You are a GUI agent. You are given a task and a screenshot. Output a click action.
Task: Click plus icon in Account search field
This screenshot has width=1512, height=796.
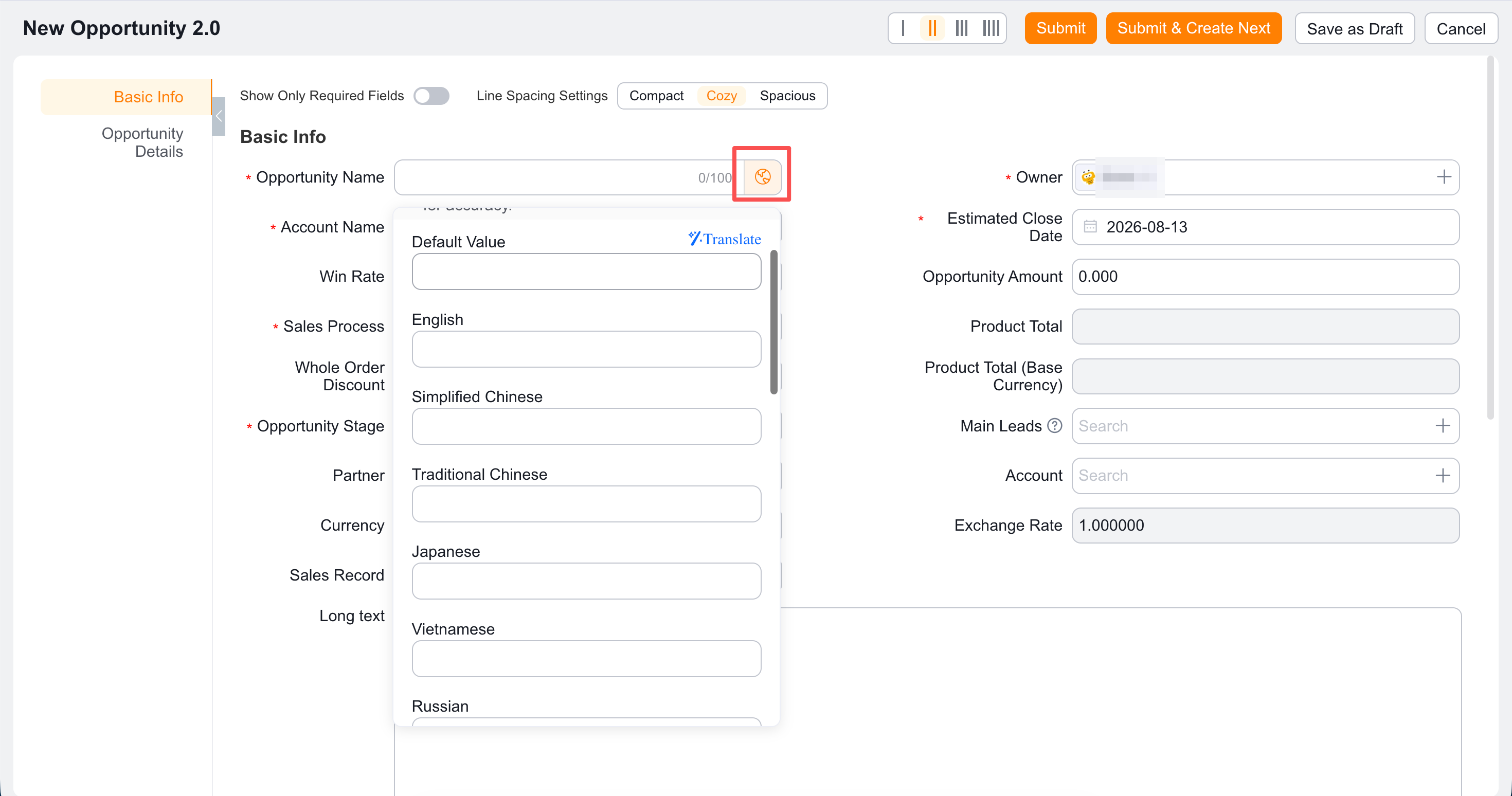[1443, 476]
